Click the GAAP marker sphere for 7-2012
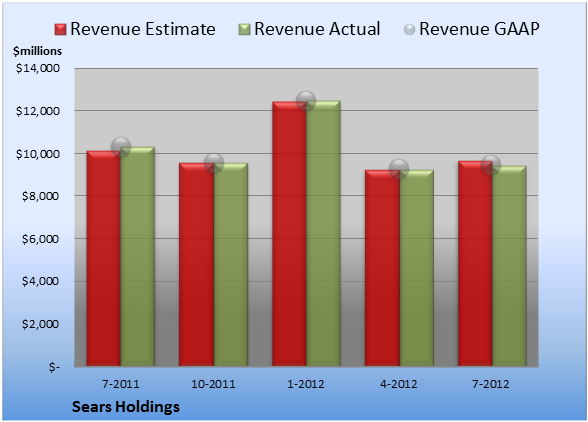Viewport: 588px width, 422px height. 491,165
